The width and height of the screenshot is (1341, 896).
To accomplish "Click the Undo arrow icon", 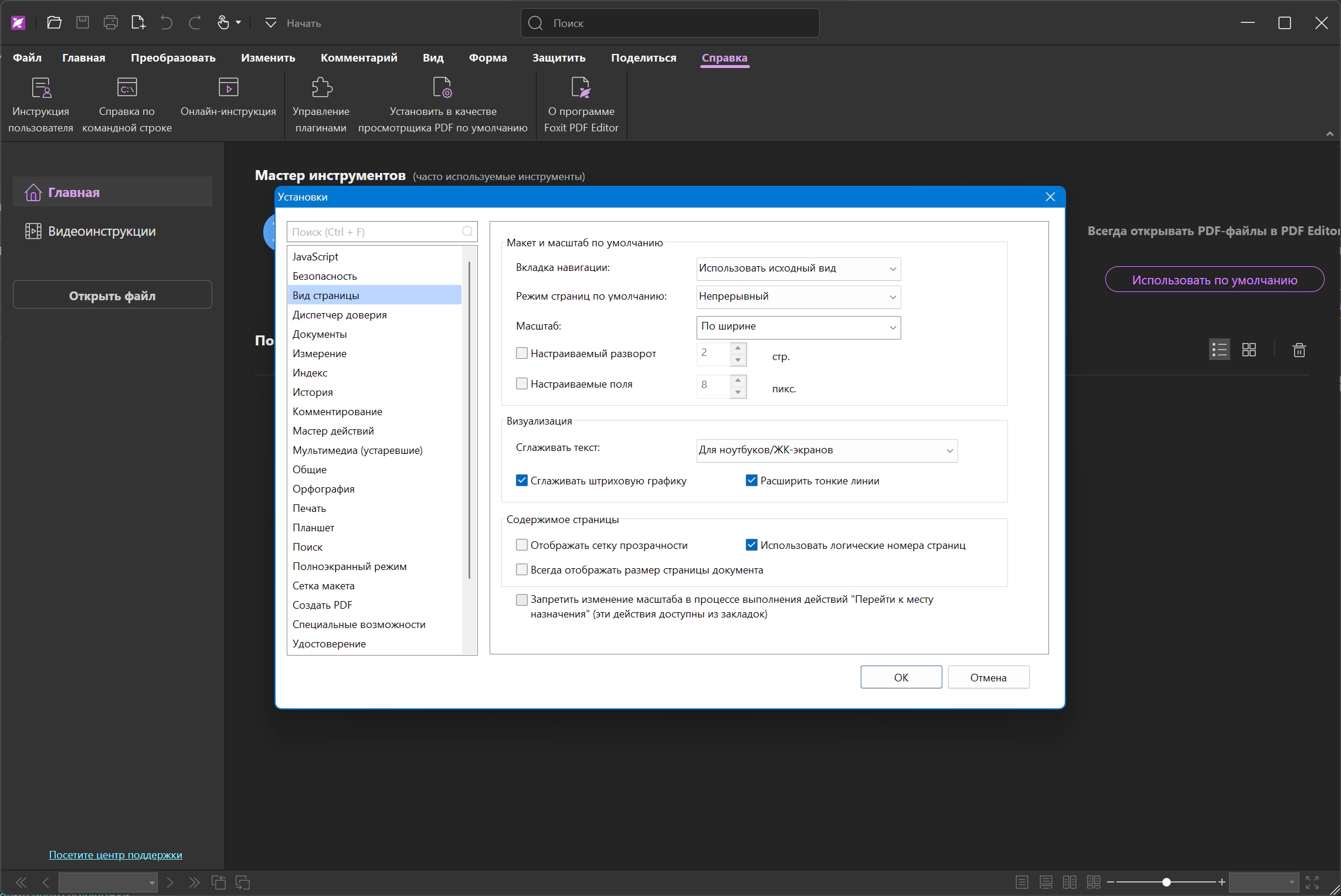I will pyautogui.click(x=167, y=23).
